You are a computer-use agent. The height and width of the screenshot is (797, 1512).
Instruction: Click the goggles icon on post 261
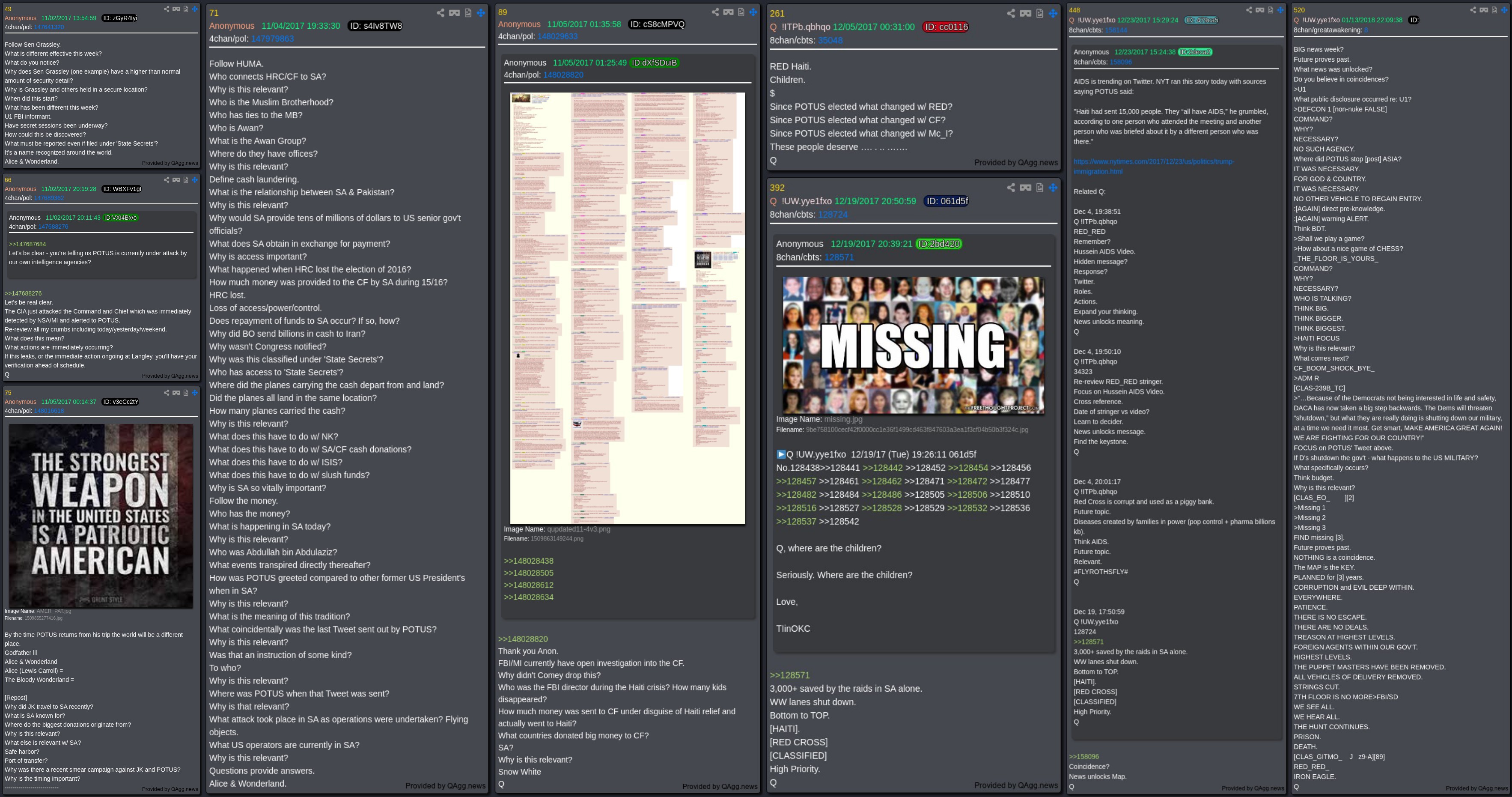click(1025, 14)
